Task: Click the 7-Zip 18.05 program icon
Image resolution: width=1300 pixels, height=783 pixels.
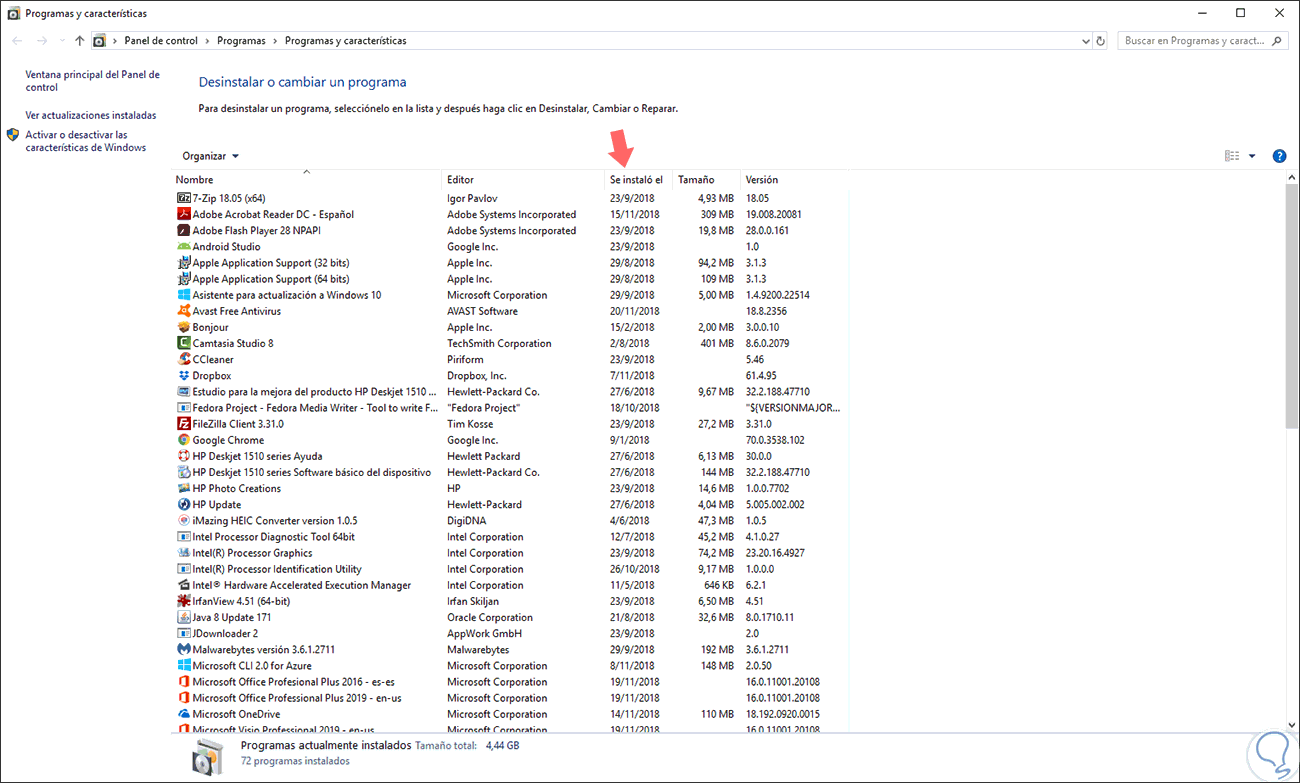Action: pyautogui.click(x=184, y=198)
